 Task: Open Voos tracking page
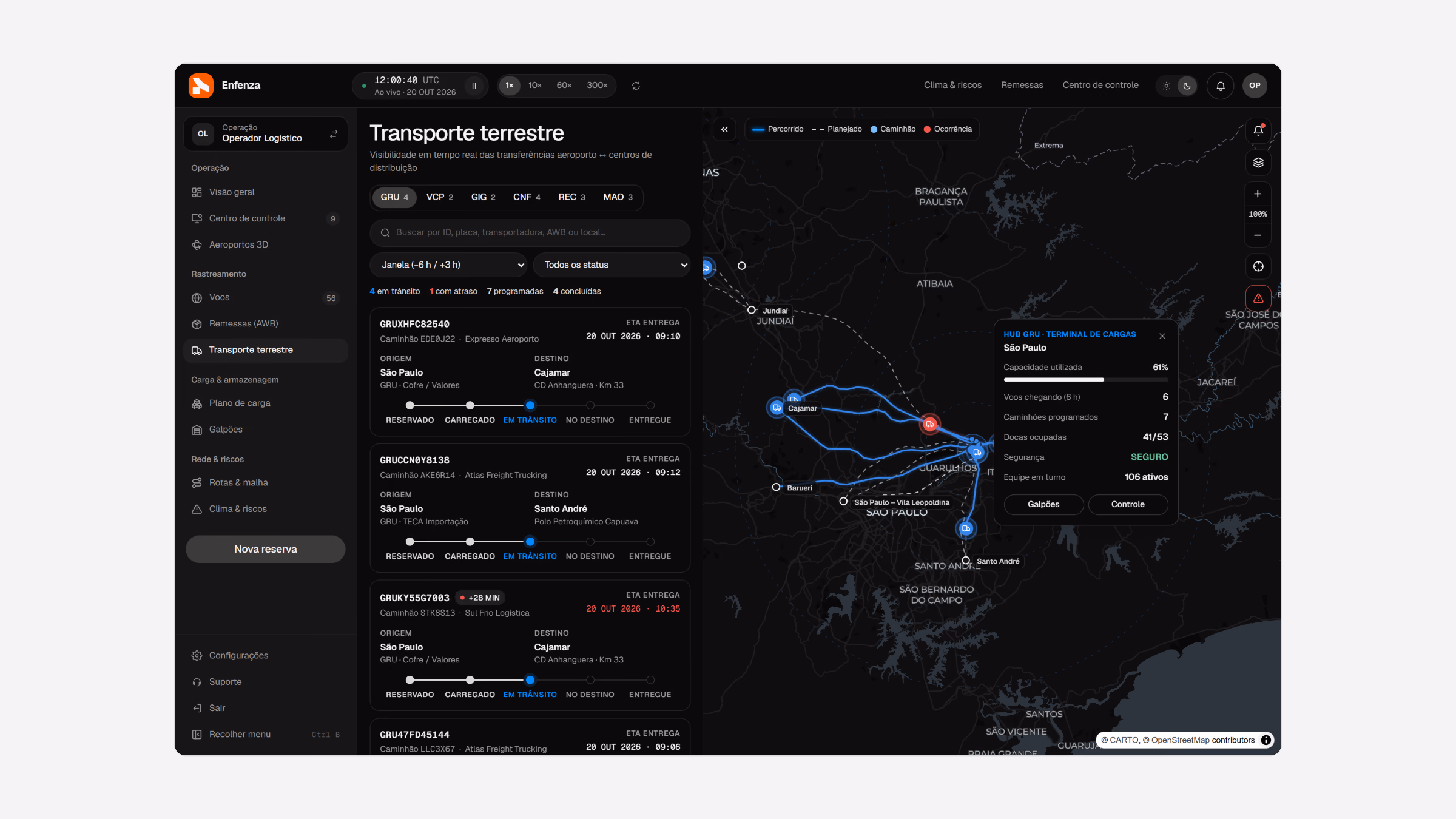(266, 297)
